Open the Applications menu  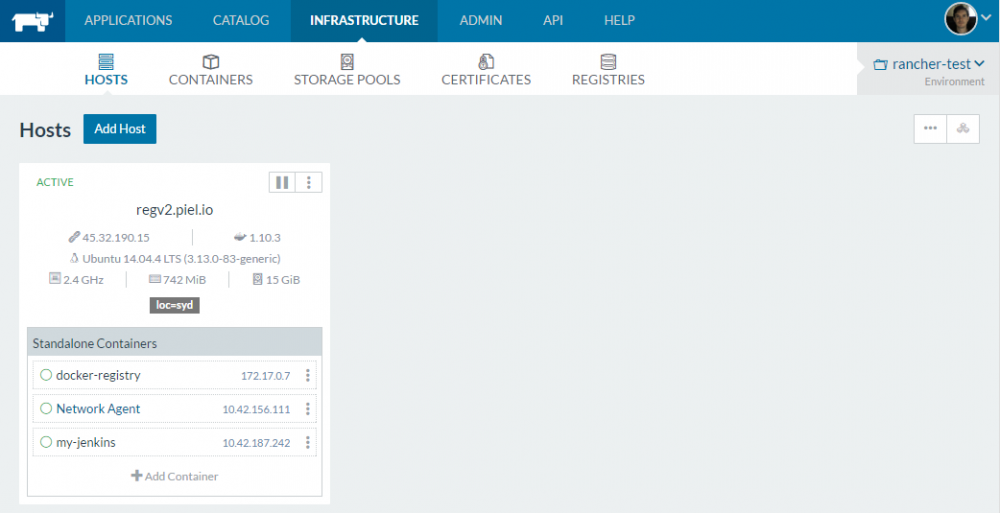pos(128,20)
